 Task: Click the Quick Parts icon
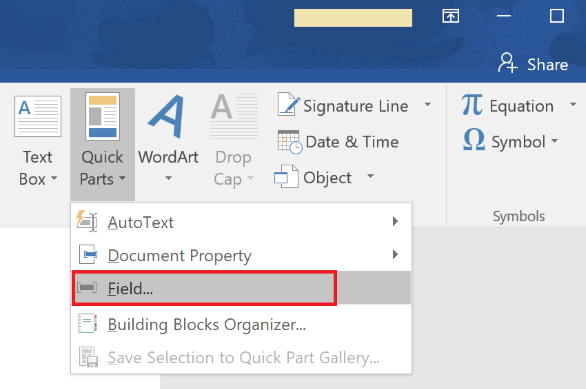coord(102,116)
